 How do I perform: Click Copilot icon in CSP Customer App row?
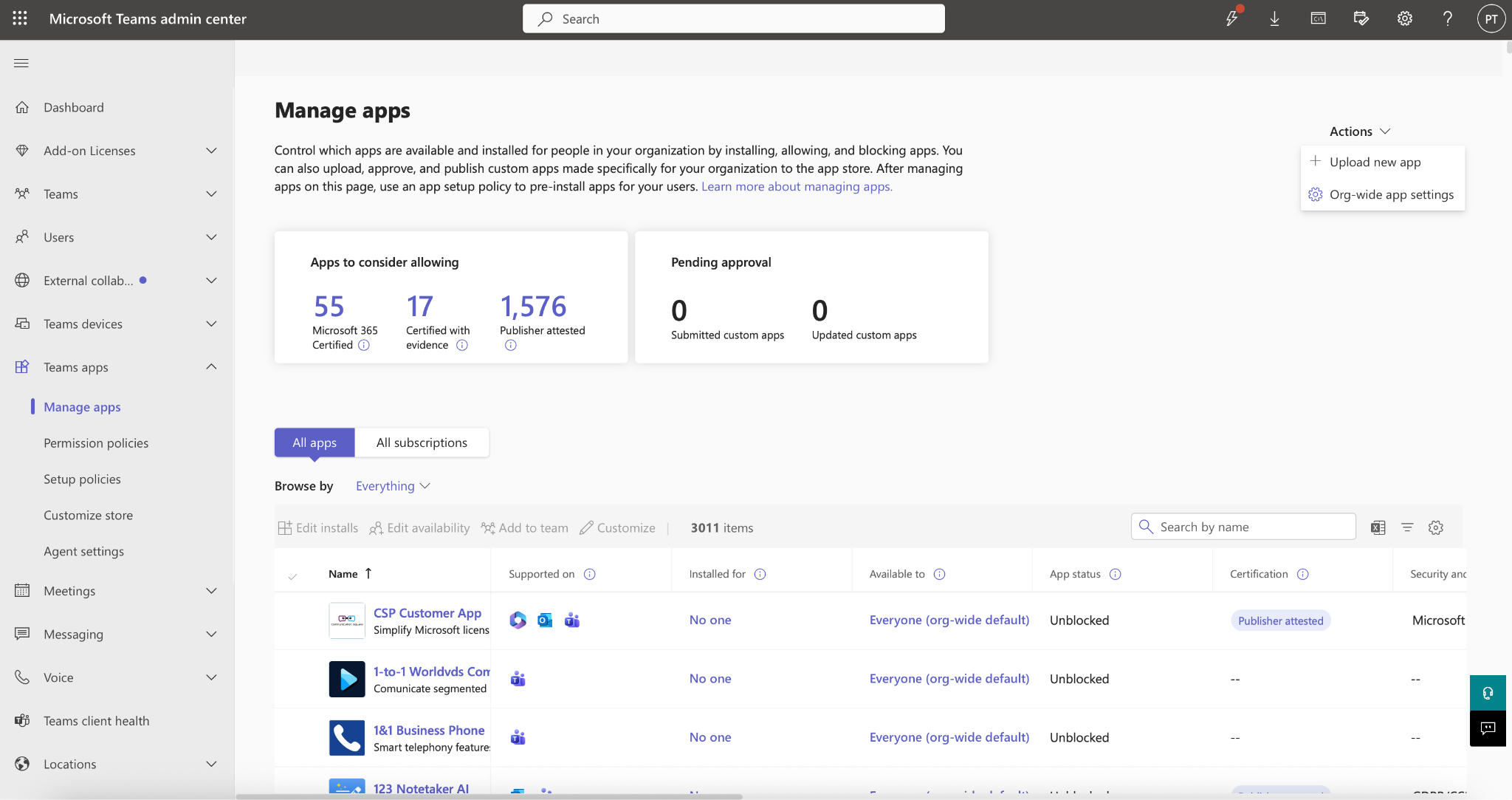(x=518, y=620)
